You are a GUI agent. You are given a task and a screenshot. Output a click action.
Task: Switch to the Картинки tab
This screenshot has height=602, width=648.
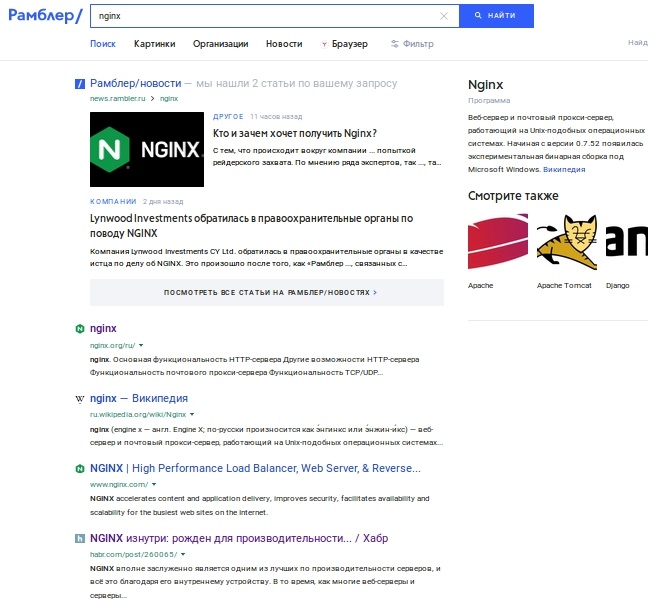click(x=155, y=44)
